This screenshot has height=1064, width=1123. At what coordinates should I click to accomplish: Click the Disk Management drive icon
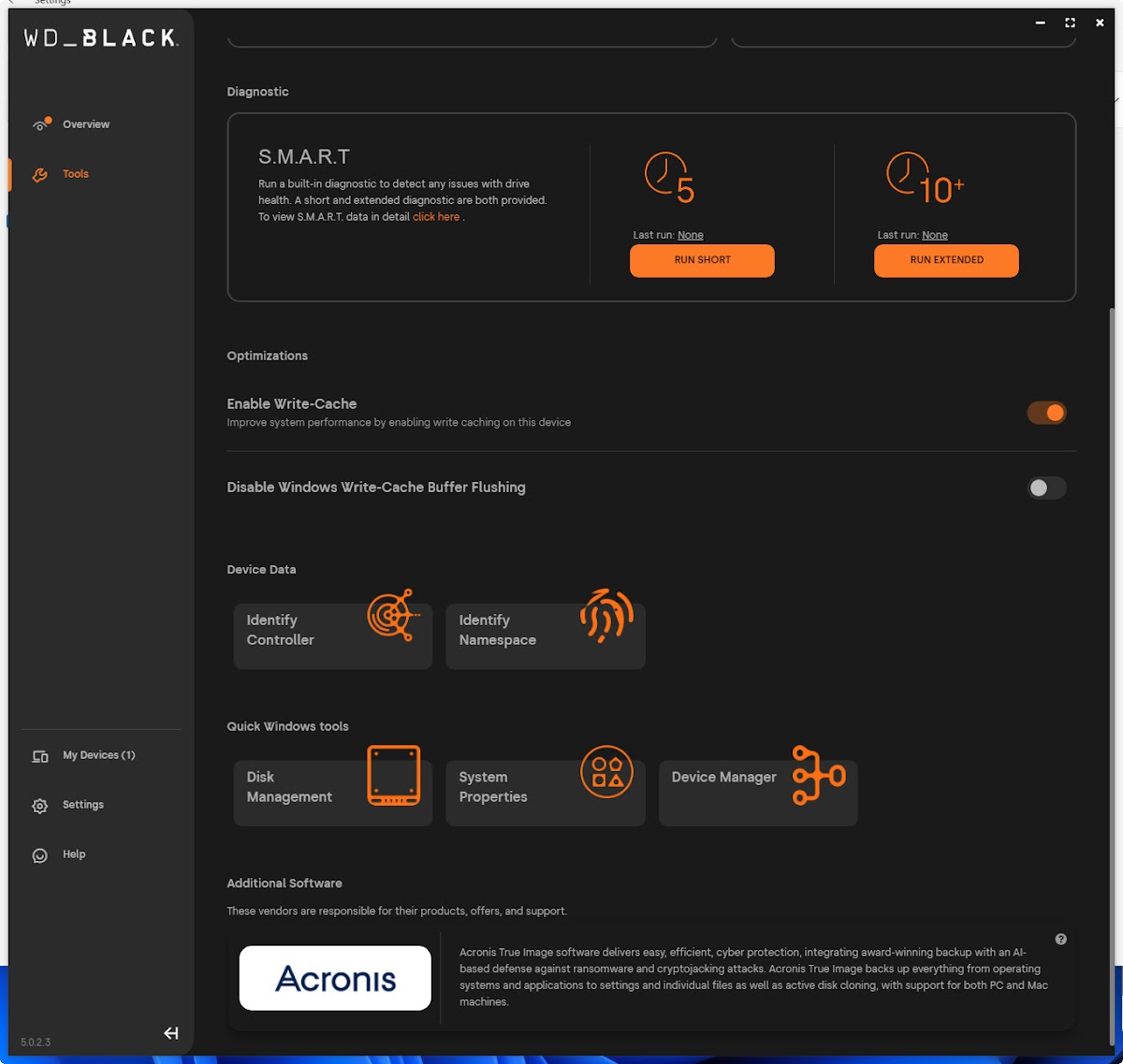pos(394,776)
